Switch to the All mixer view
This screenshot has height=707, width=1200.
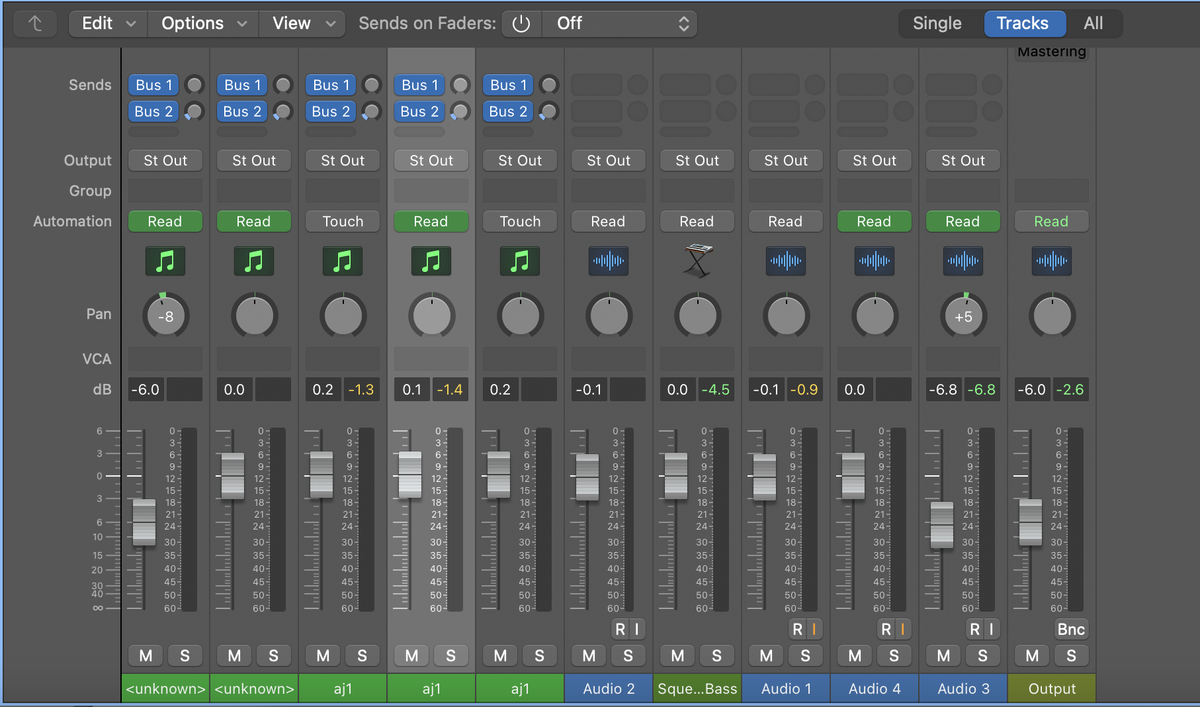point(1094,23)
